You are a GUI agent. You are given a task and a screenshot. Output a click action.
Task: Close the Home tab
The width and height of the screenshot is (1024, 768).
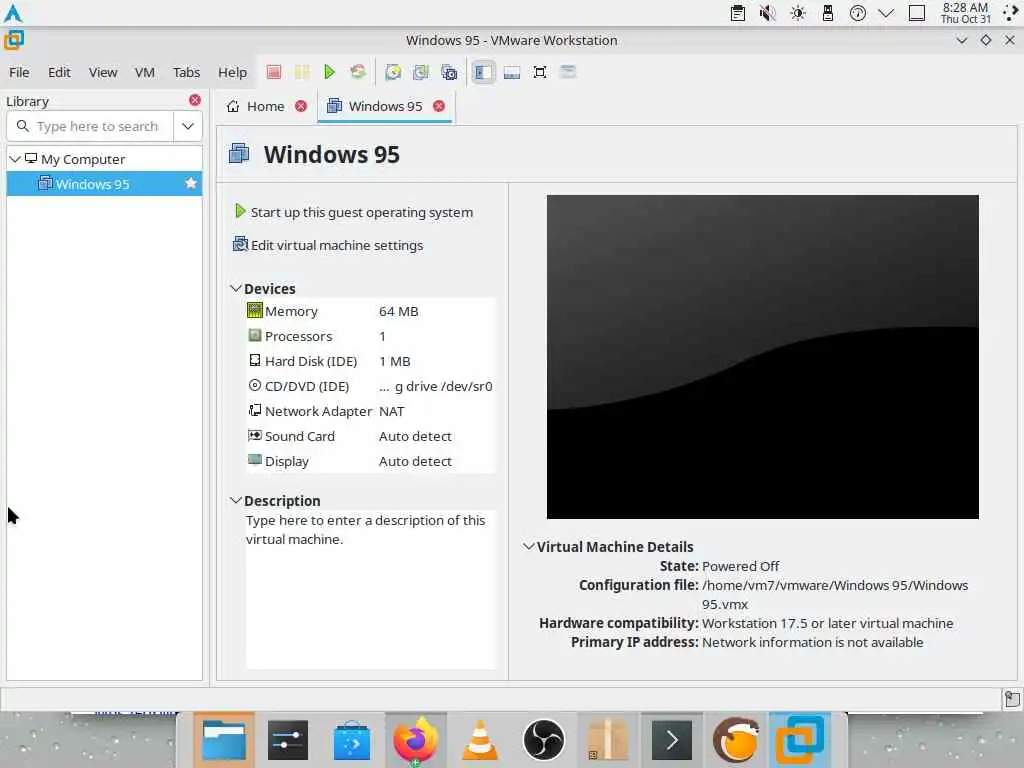[300, 106]
